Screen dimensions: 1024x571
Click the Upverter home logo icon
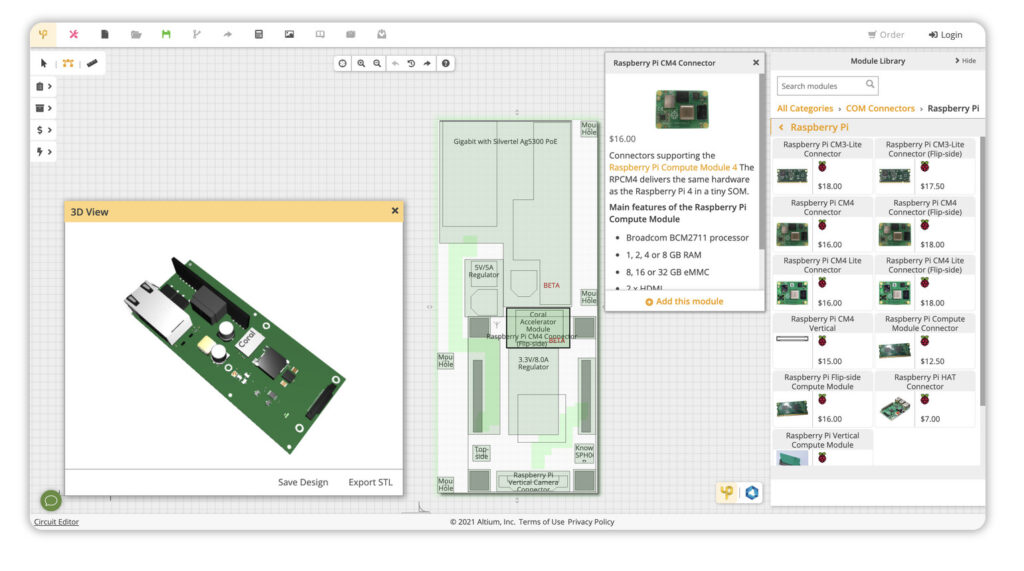coord(43,34)
